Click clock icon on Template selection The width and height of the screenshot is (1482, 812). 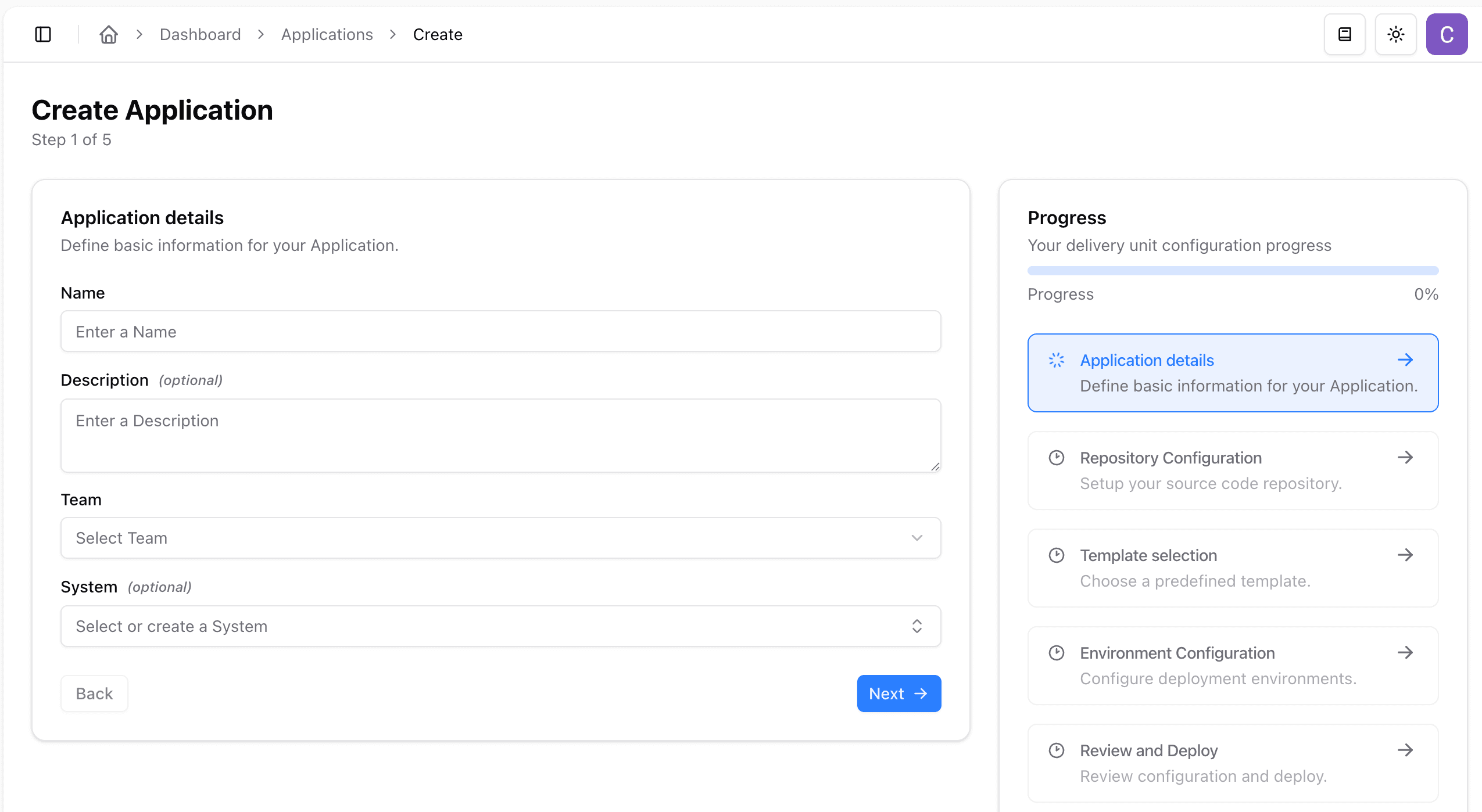(x=1057, y=555)
